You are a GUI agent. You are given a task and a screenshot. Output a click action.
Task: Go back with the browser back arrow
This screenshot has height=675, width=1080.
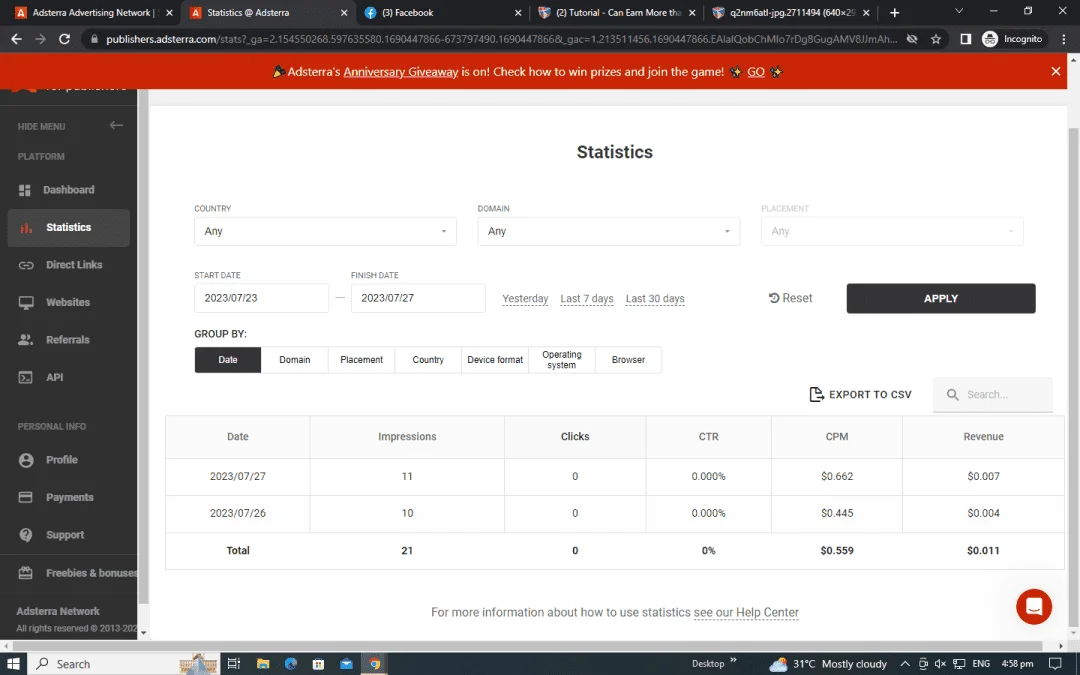[x=17, y=39]
